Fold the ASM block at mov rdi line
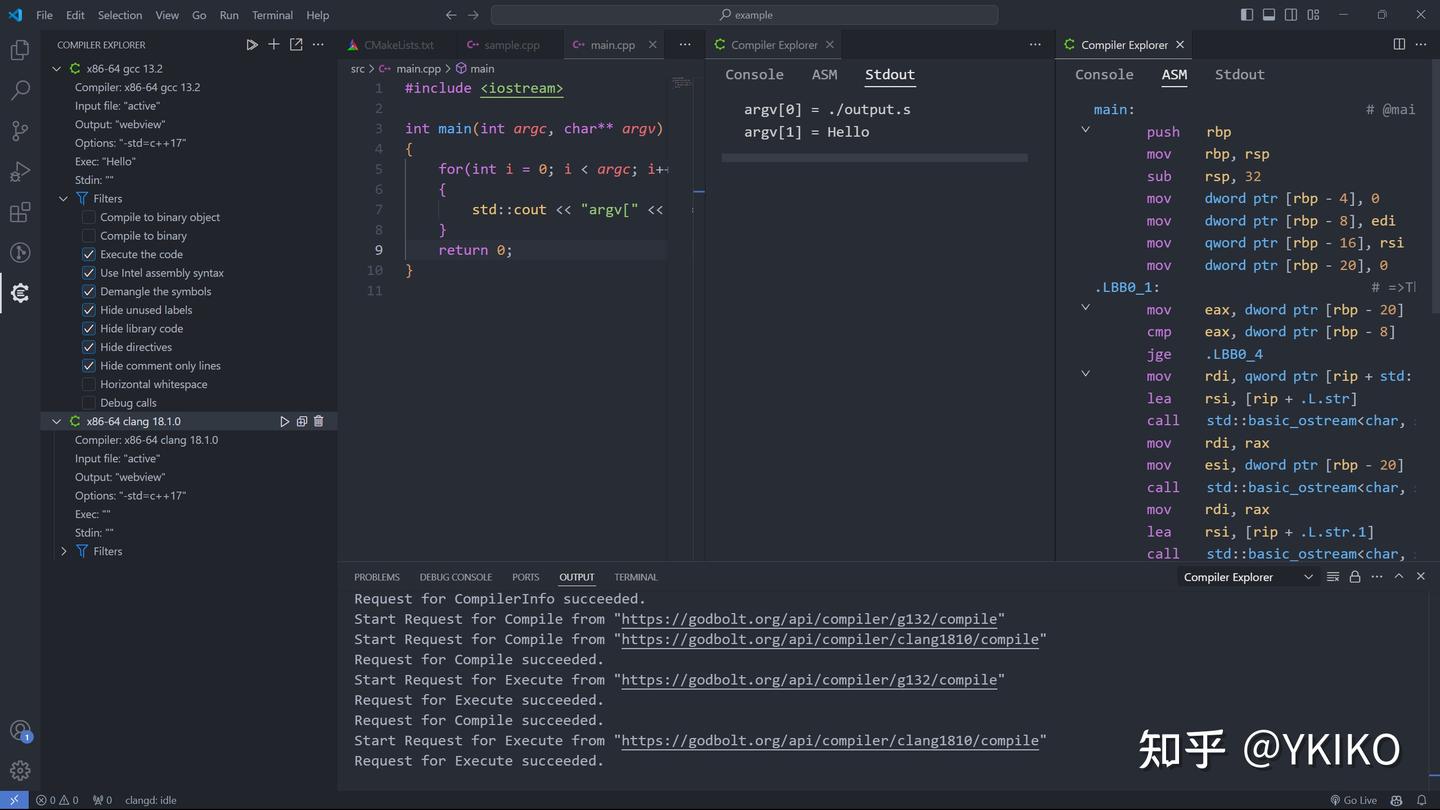The width and height of the screenshot is (1440, 810). click(1085, 374)
